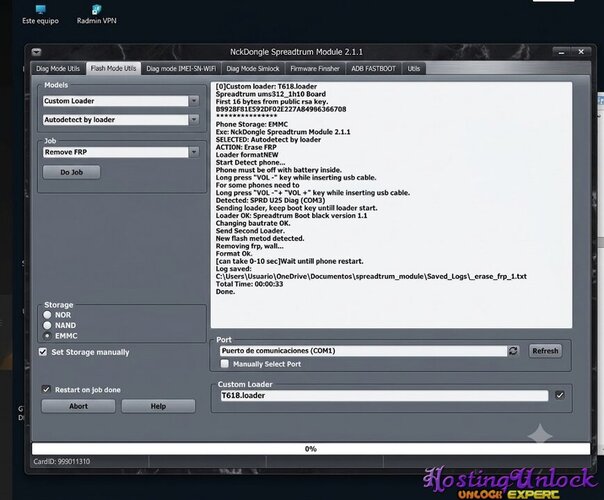The image size is (604, 500).
Task: Click the Do Job button
Action: pos(72,172)
